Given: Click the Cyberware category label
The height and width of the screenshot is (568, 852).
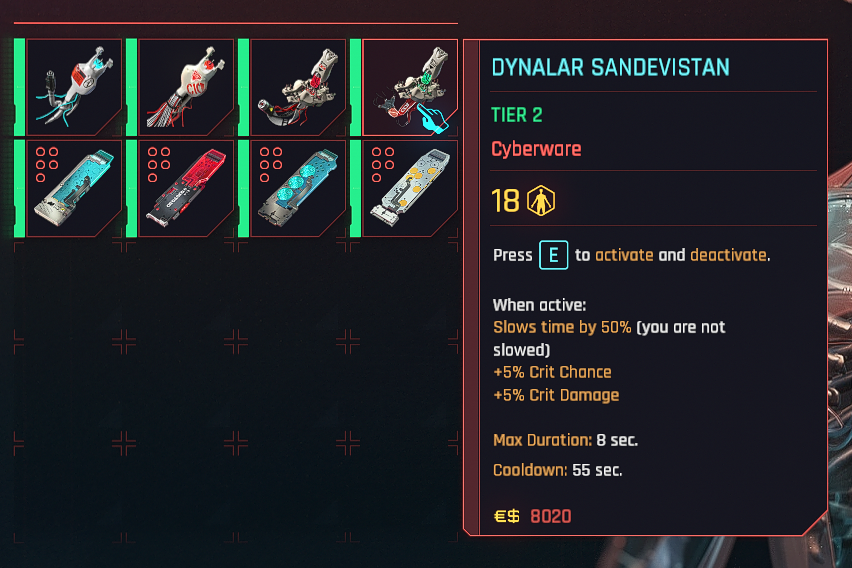Looking at the screenshot, I should [536, 149].
